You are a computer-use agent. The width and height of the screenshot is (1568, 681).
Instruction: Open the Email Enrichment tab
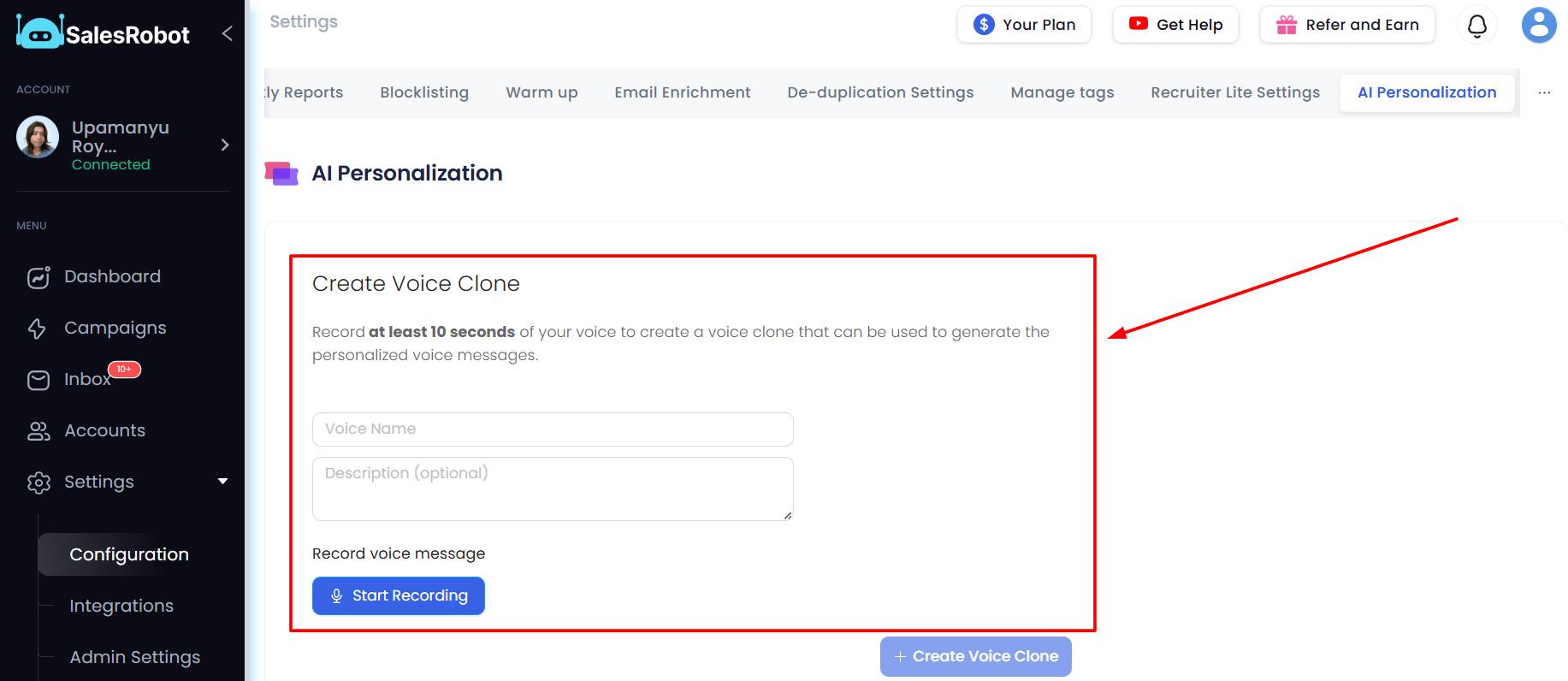(x=682, y=92)
